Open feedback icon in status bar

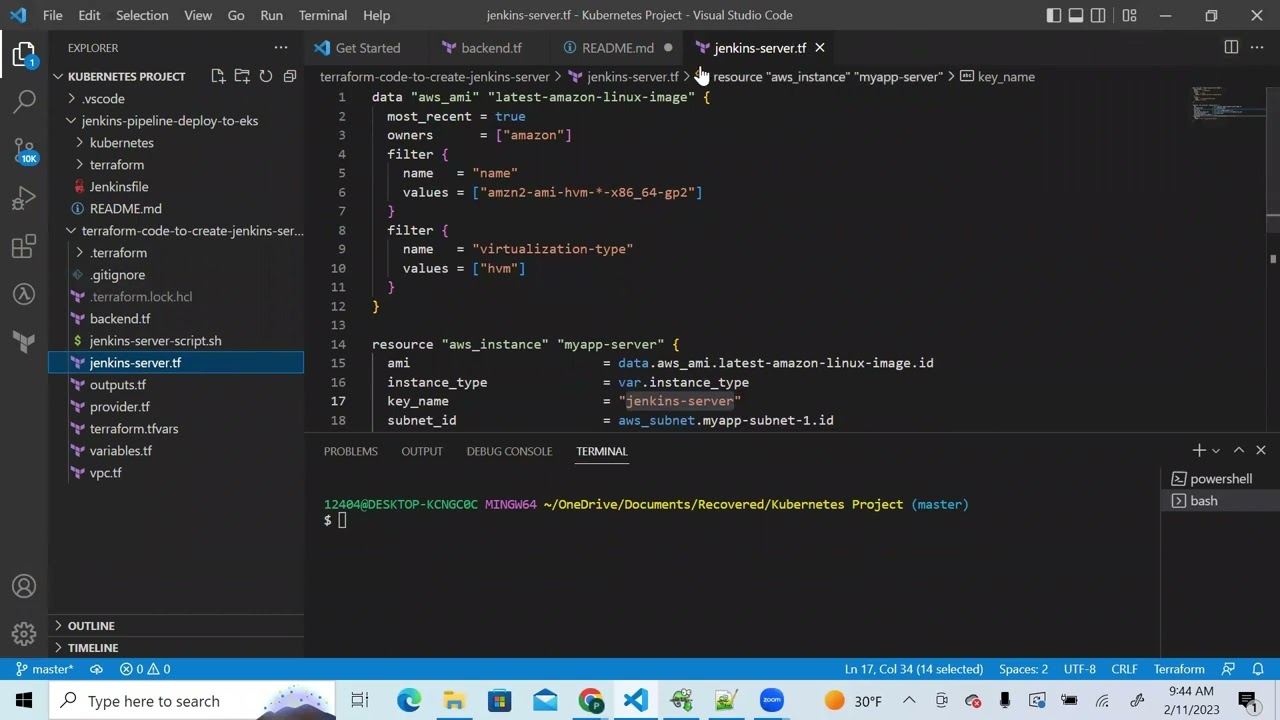[1229, 669]
